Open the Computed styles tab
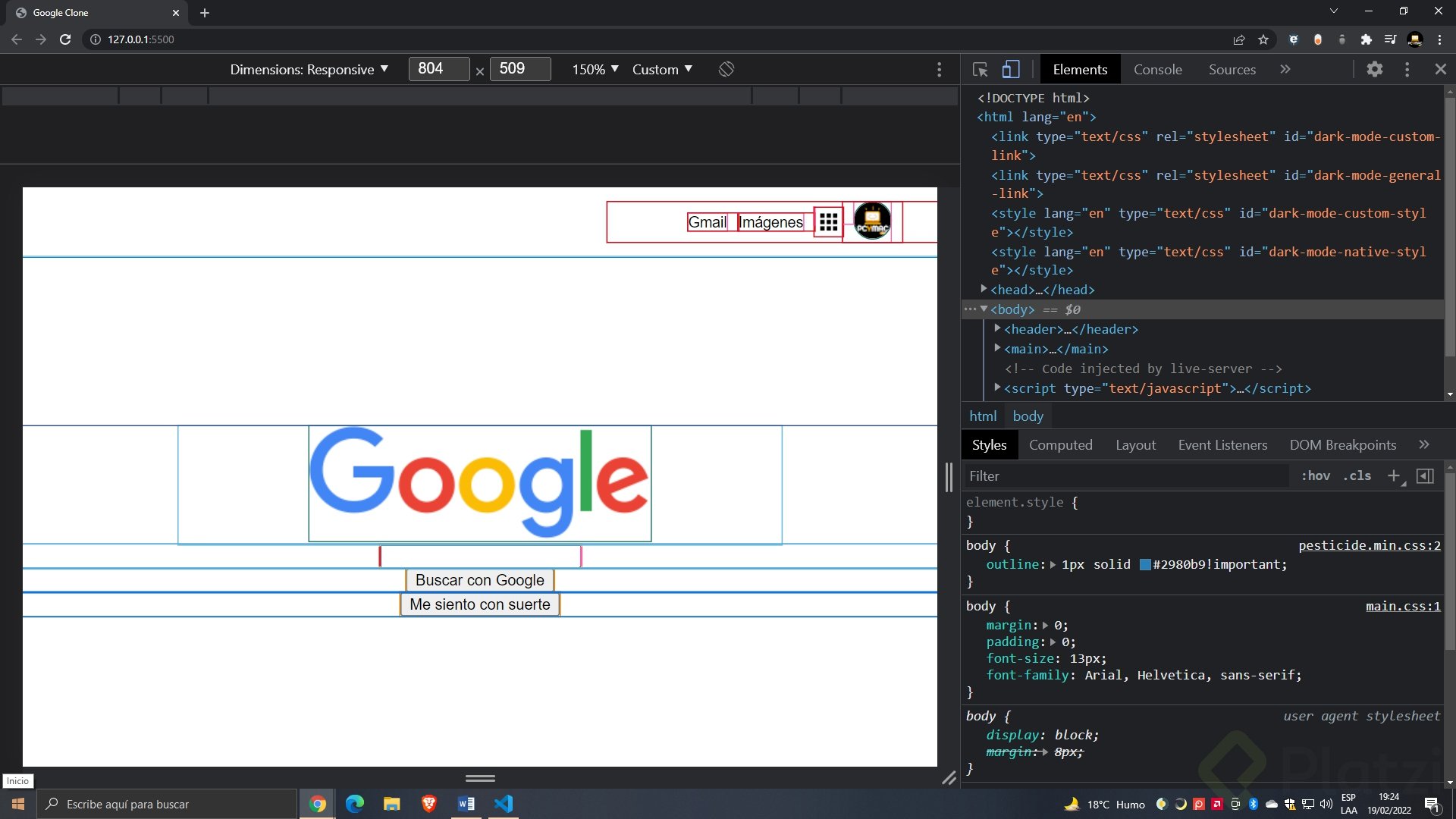 click(1060, 445)
